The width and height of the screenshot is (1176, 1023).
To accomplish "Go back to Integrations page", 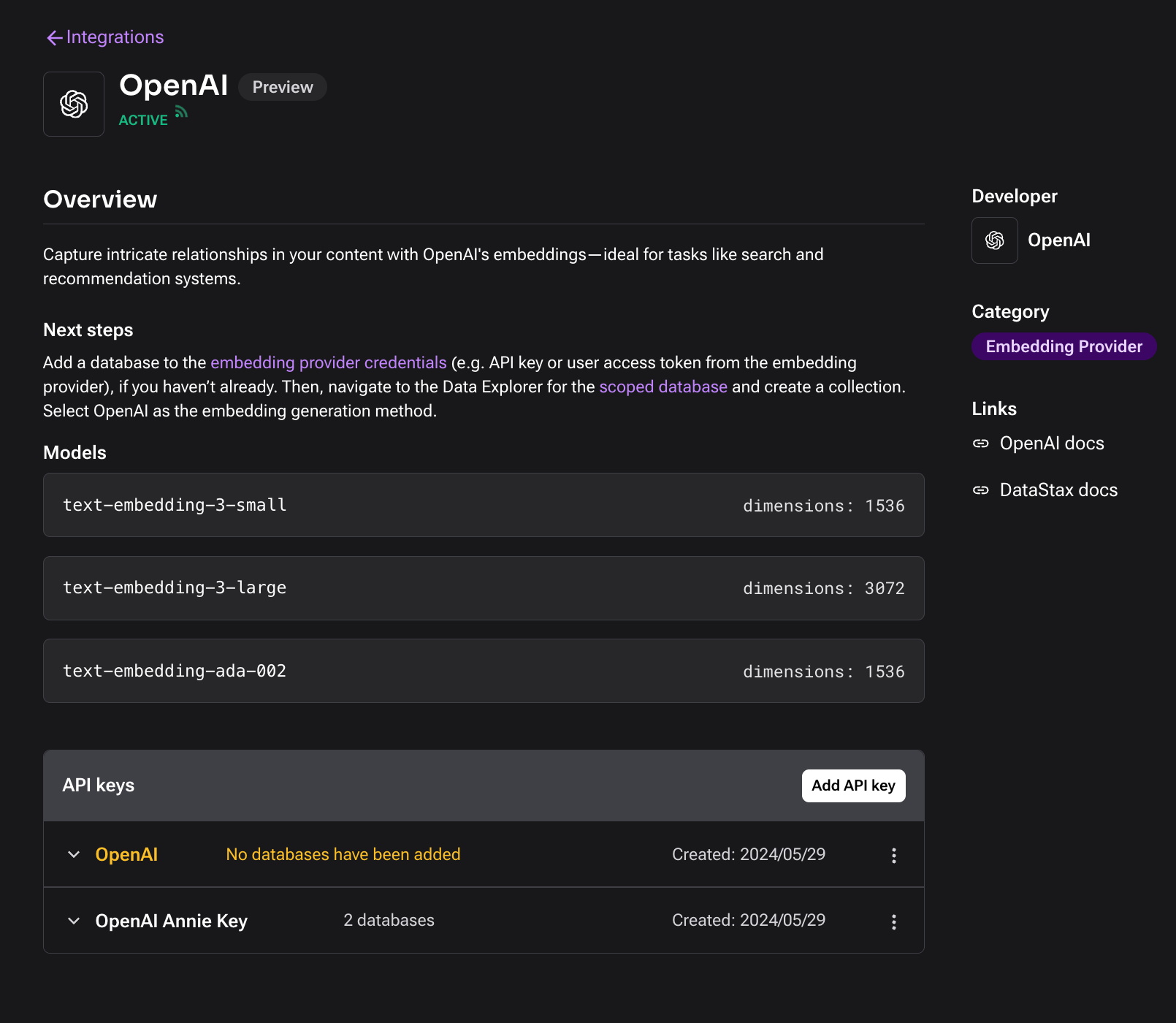I will [x=115, y=37].
